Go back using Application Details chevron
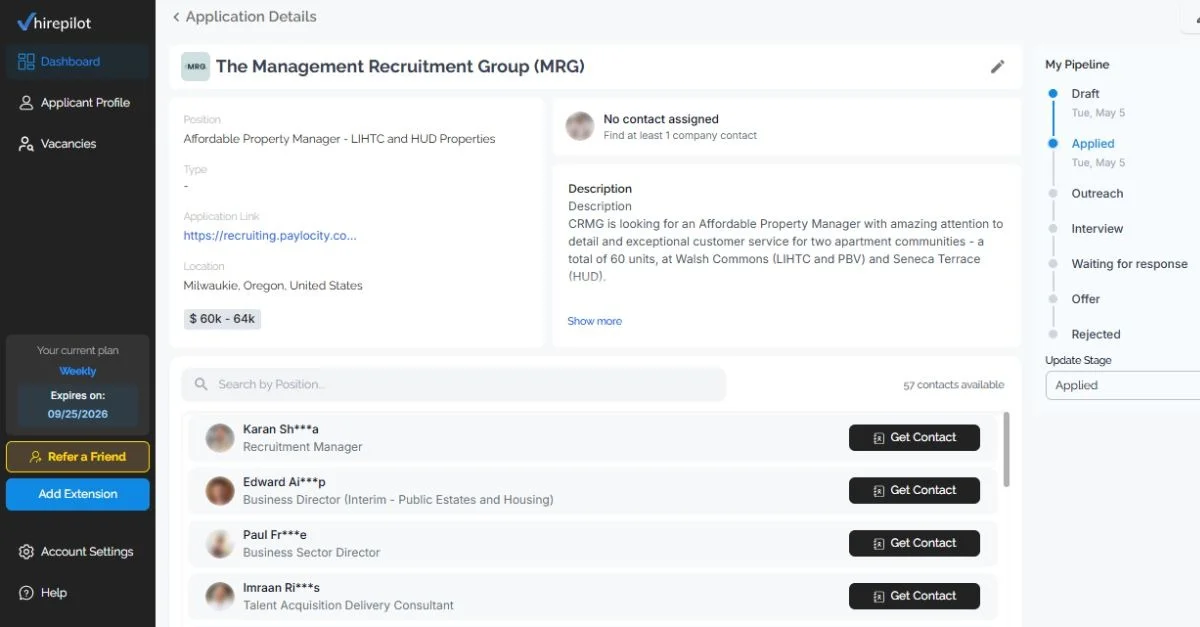Image resolution: width=1200 pixels, height=627 pixels. pos(176,17)
